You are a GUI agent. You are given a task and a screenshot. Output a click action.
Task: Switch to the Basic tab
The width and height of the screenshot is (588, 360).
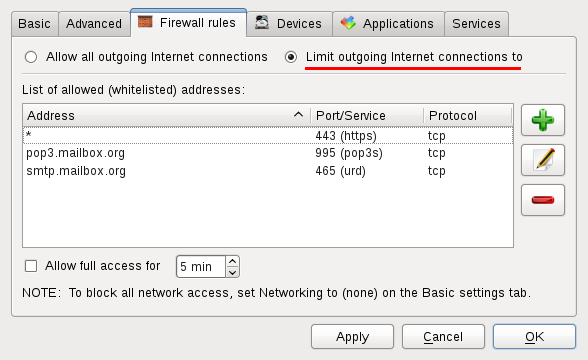coord(34,24)
